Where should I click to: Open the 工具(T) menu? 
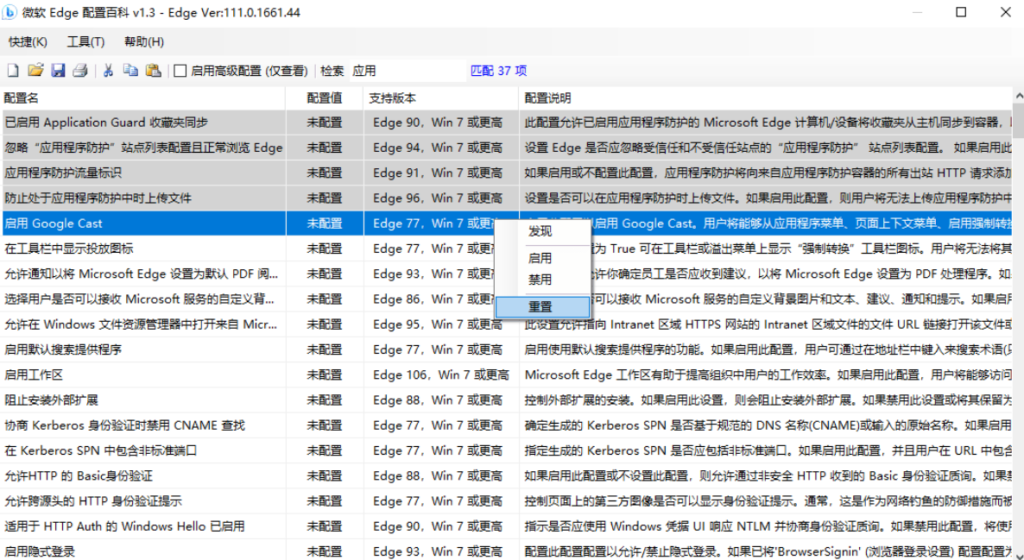click(86, 42)
